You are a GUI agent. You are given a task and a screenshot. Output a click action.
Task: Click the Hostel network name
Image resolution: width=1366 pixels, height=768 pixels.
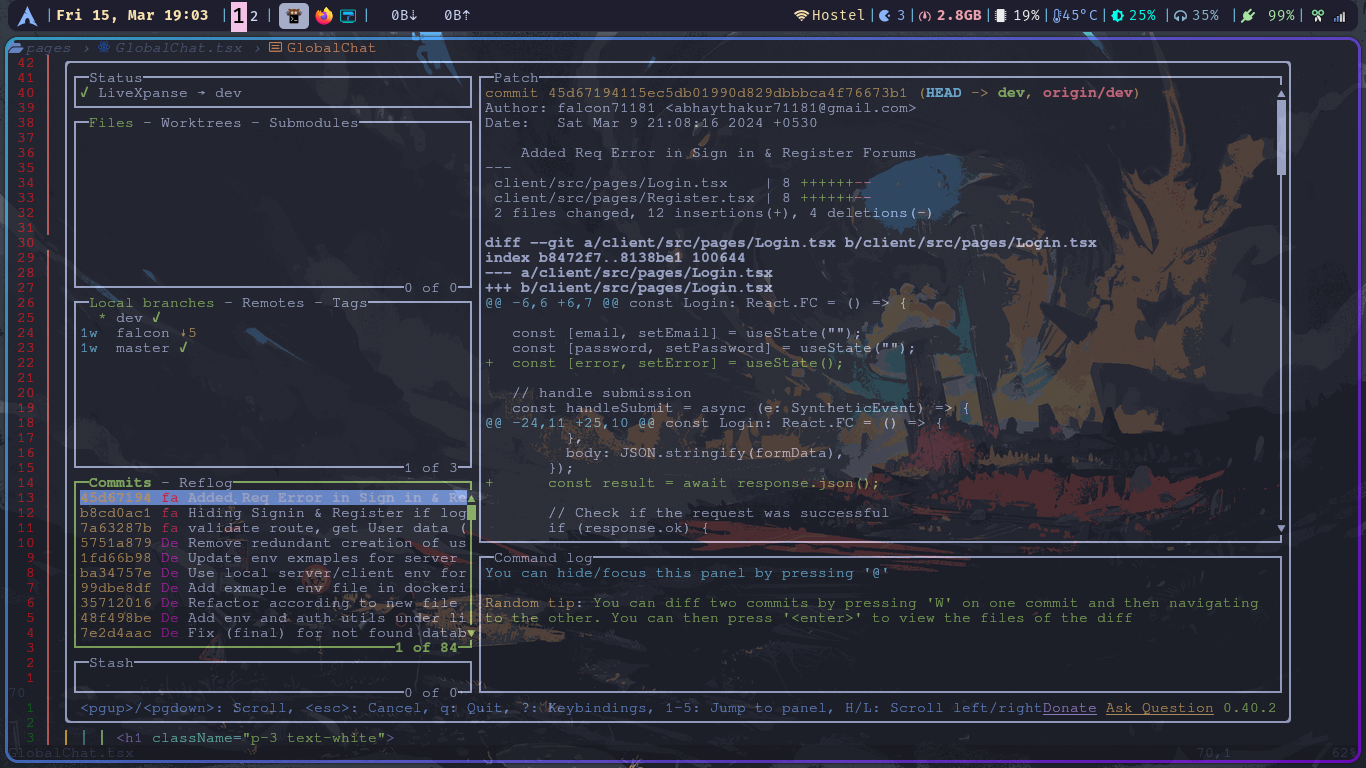pyautogui.click(x=838, y=15)
